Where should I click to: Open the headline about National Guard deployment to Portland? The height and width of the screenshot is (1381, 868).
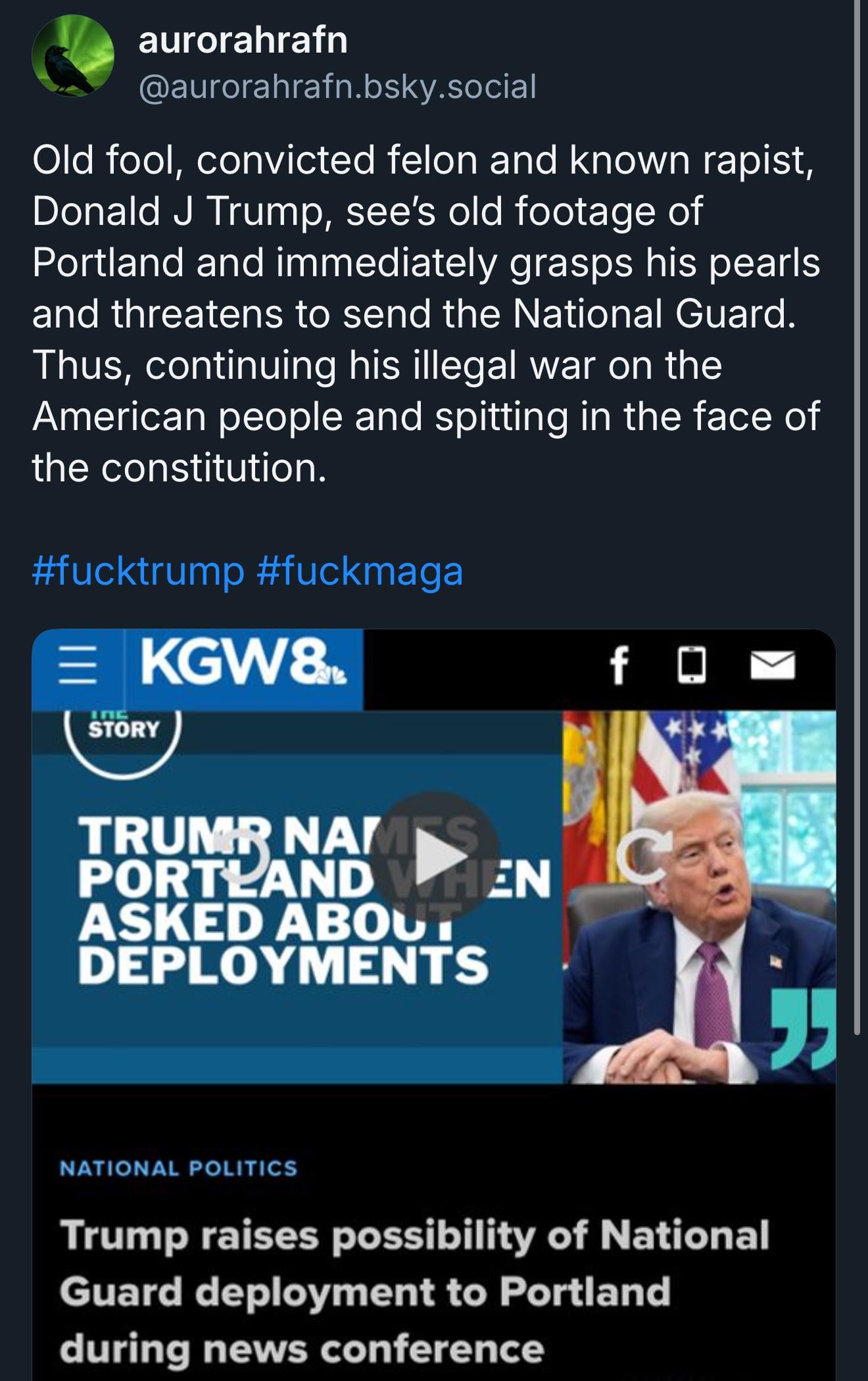coord(414,1291)
